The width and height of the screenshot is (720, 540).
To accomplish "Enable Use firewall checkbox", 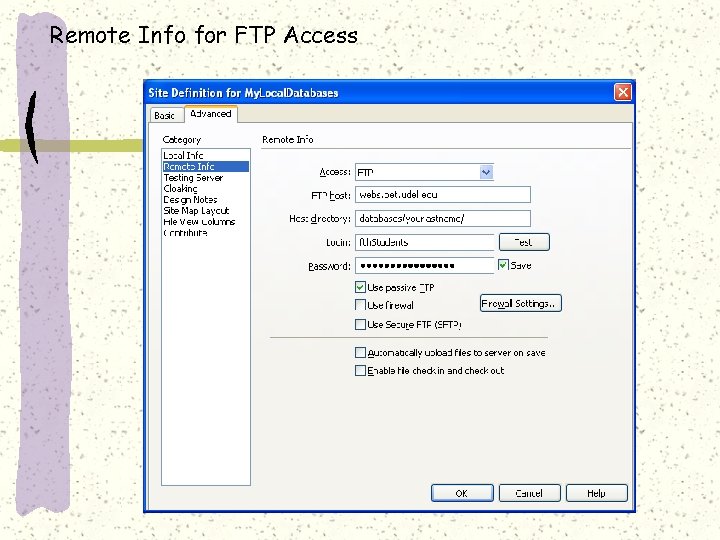I will point(360,305).
